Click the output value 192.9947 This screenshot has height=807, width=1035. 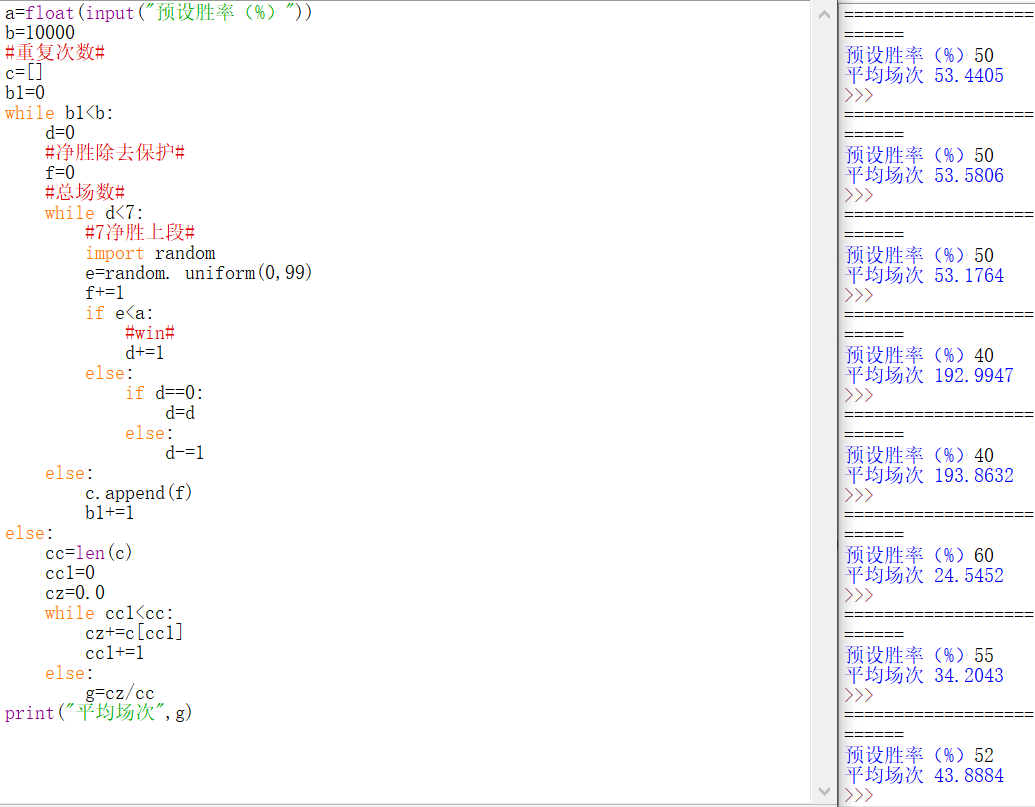click(x=973, y=375)
